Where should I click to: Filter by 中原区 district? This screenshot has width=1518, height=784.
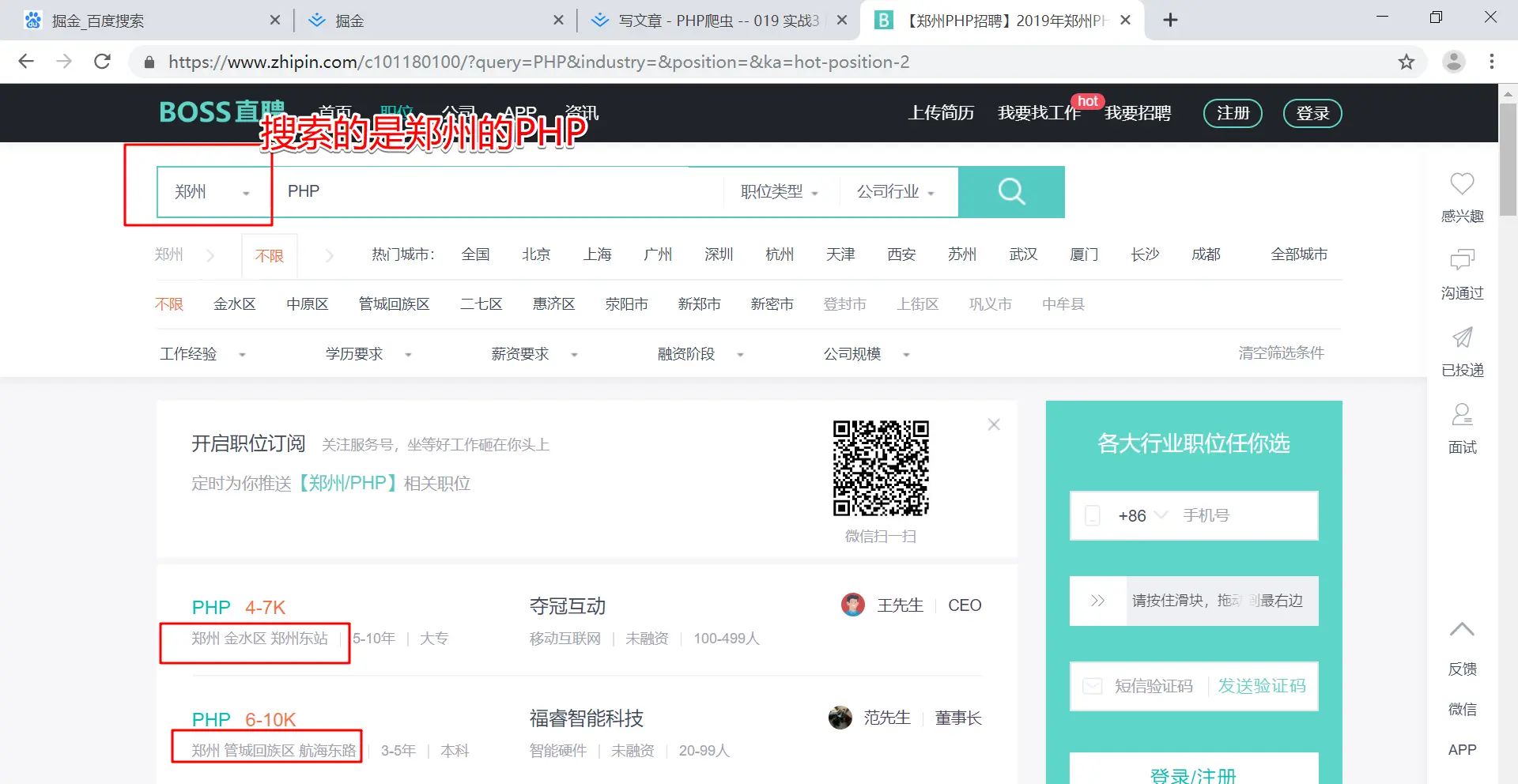[x=308, y=304]
